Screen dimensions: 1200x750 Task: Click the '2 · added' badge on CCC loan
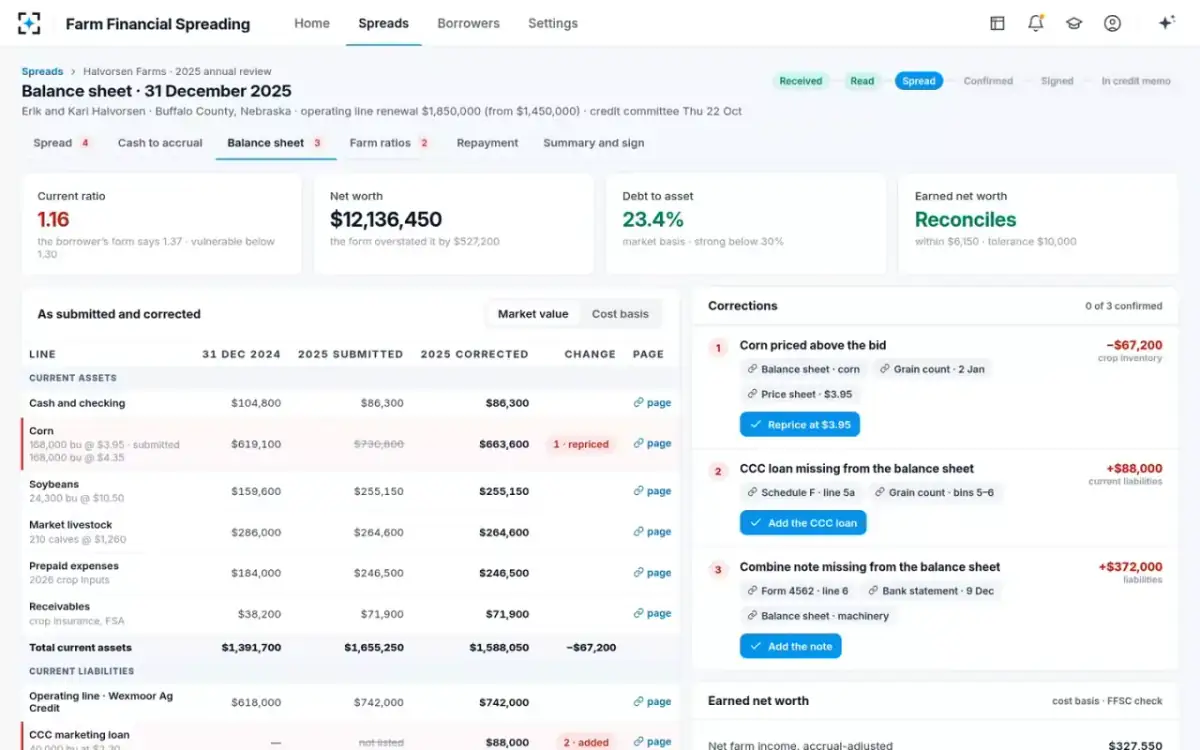coord(586,743)
